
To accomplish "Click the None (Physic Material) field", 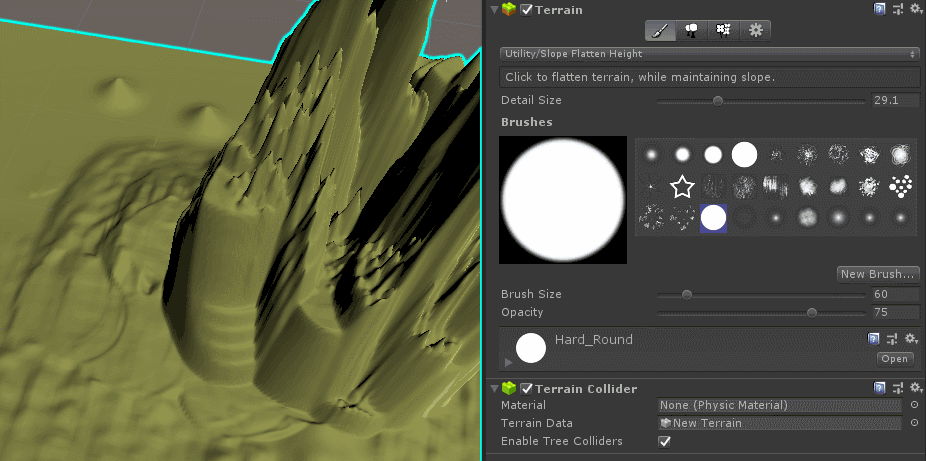I will tap(780, 405).
